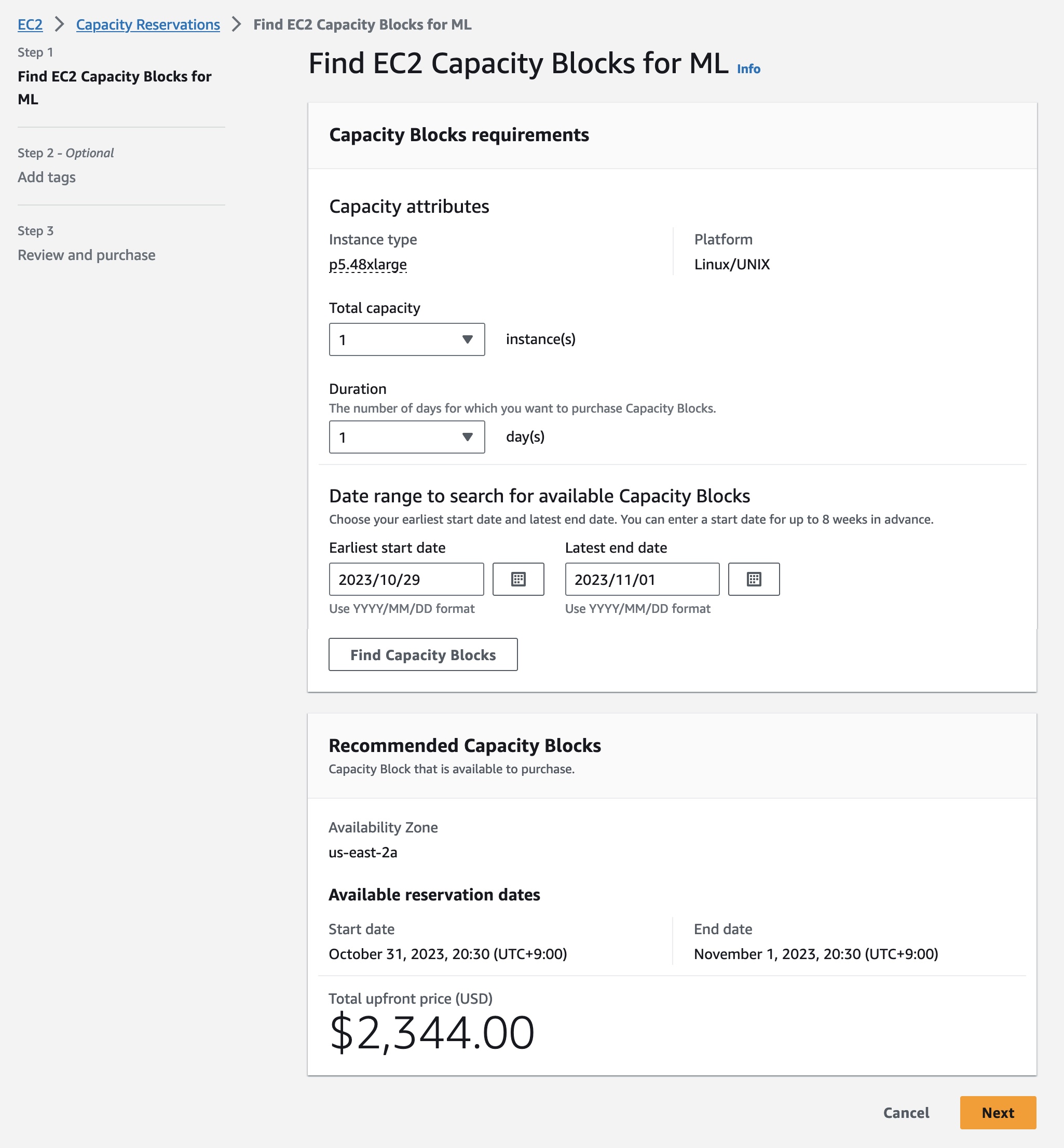Click the Cancel button
1064x1148 pixels.
[x=906, y=1112]
